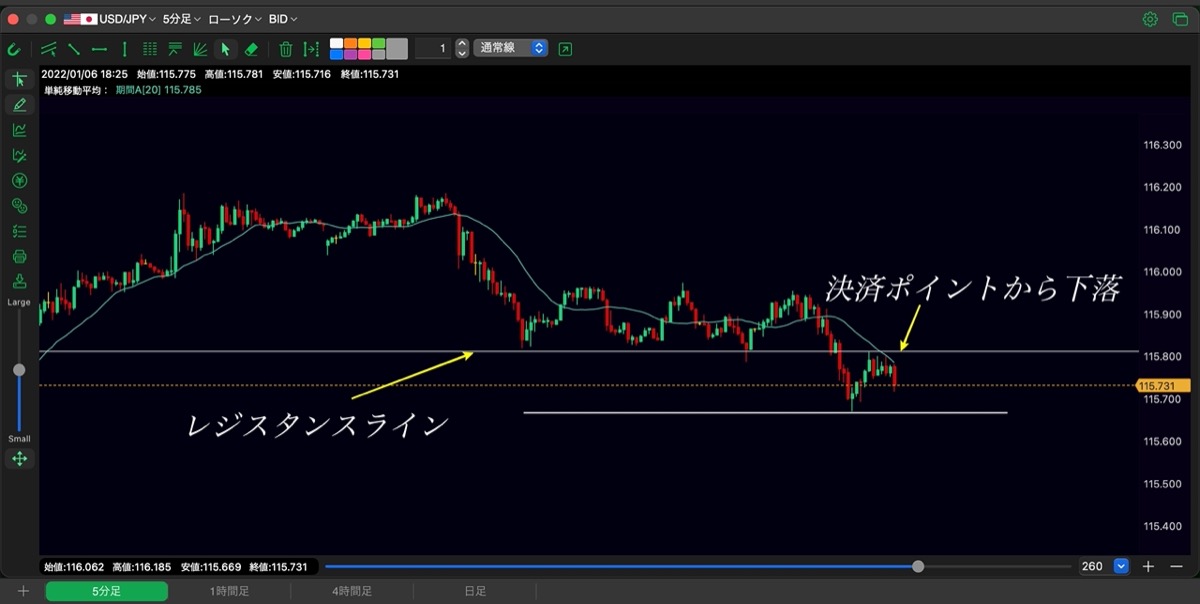Select the trend line drawing tool

coord(73,48)
